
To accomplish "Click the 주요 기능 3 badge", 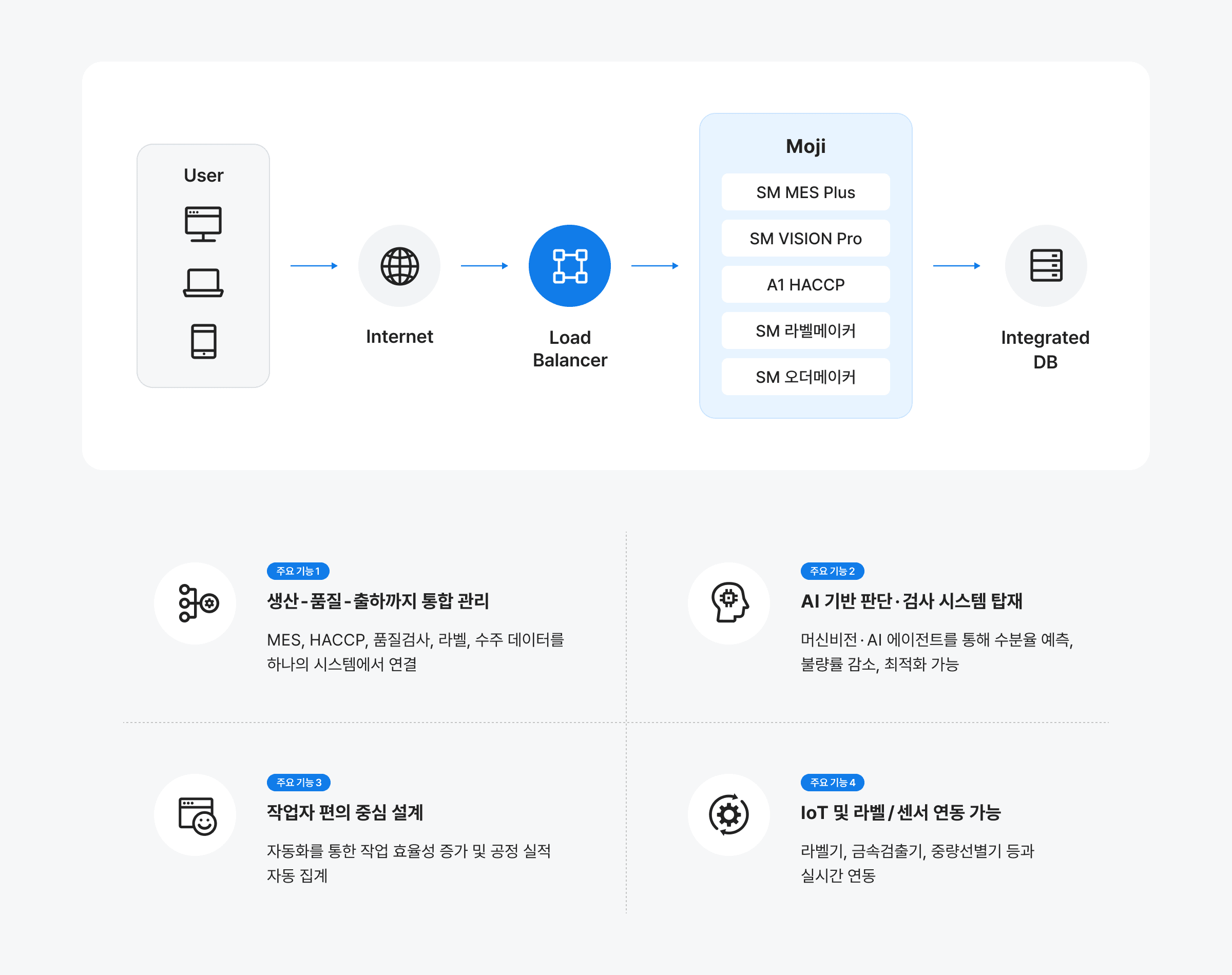I will coord(299,782).
